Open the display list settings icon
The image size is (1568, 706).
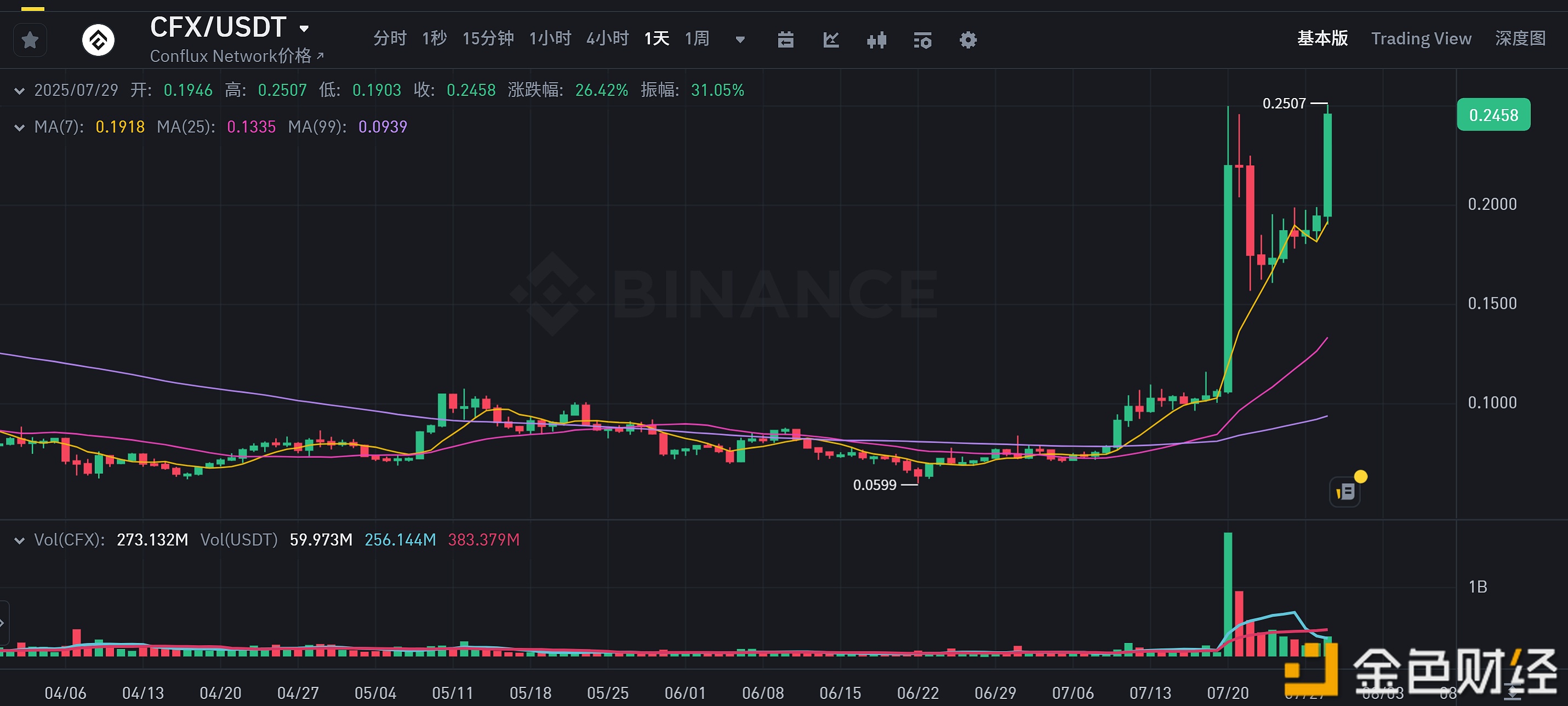(922, 40)
